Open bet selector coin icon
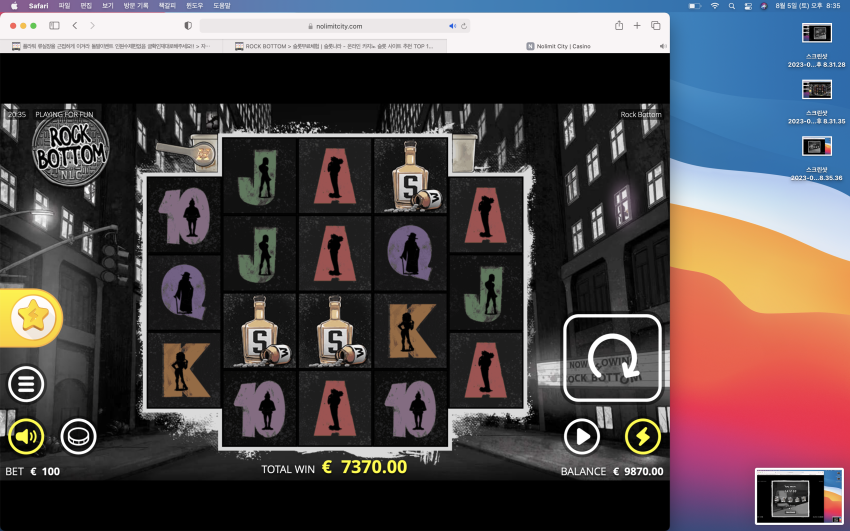This screenshot has width=850, height=531. point(79,436)
